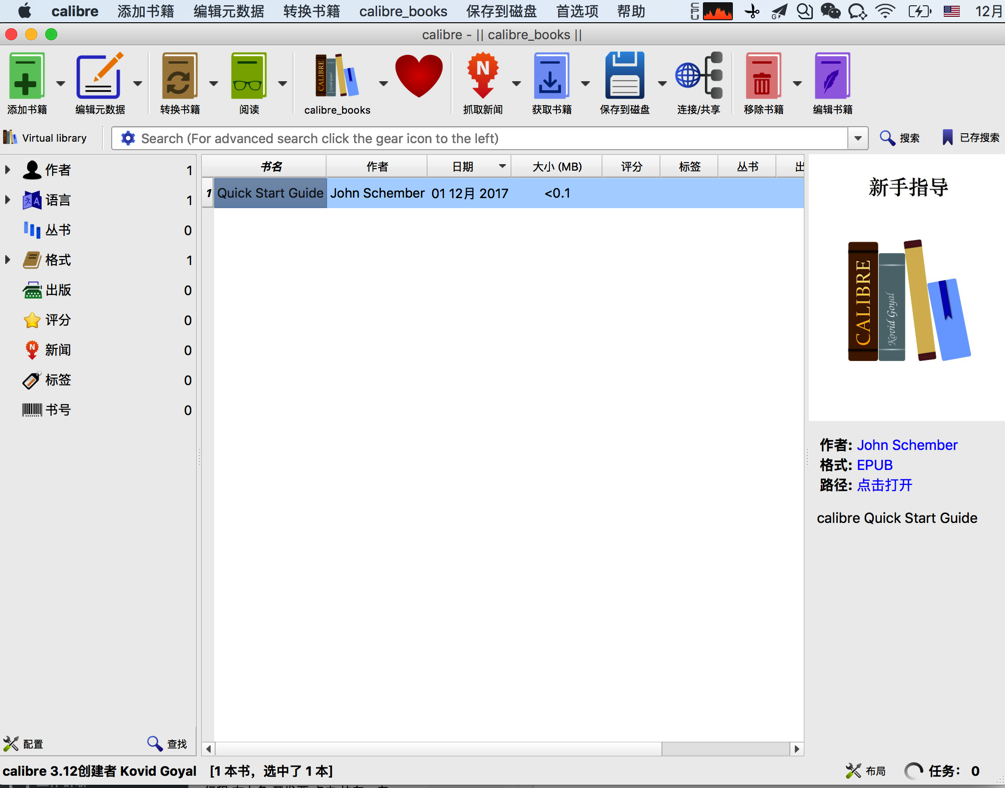Image resolution: width=1005 pixels, height=788 pixels.
Task: Open dropdown arrow next to calibre_books library
Action: (383, 83)
